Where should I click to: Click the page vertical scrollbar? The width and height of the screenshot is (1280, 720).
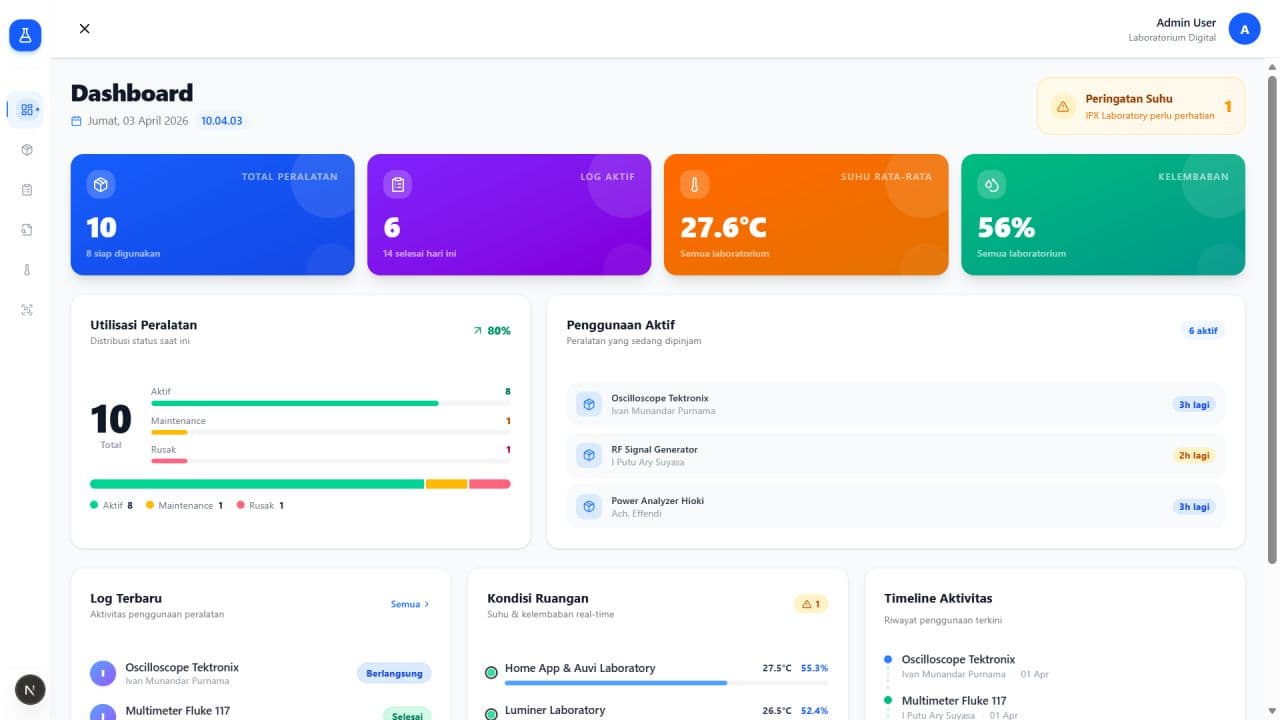pyautogui.click(x=1272, y=320)
